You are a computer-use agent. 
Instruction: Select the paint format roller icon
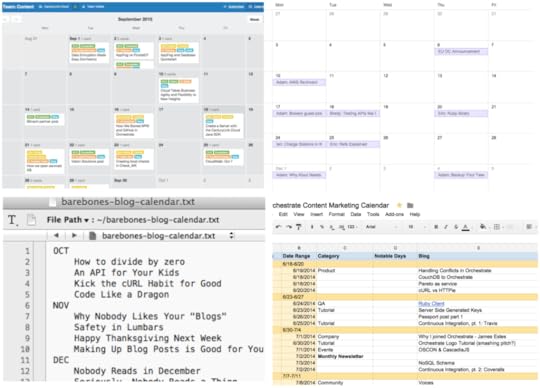[x=299, y=227]
